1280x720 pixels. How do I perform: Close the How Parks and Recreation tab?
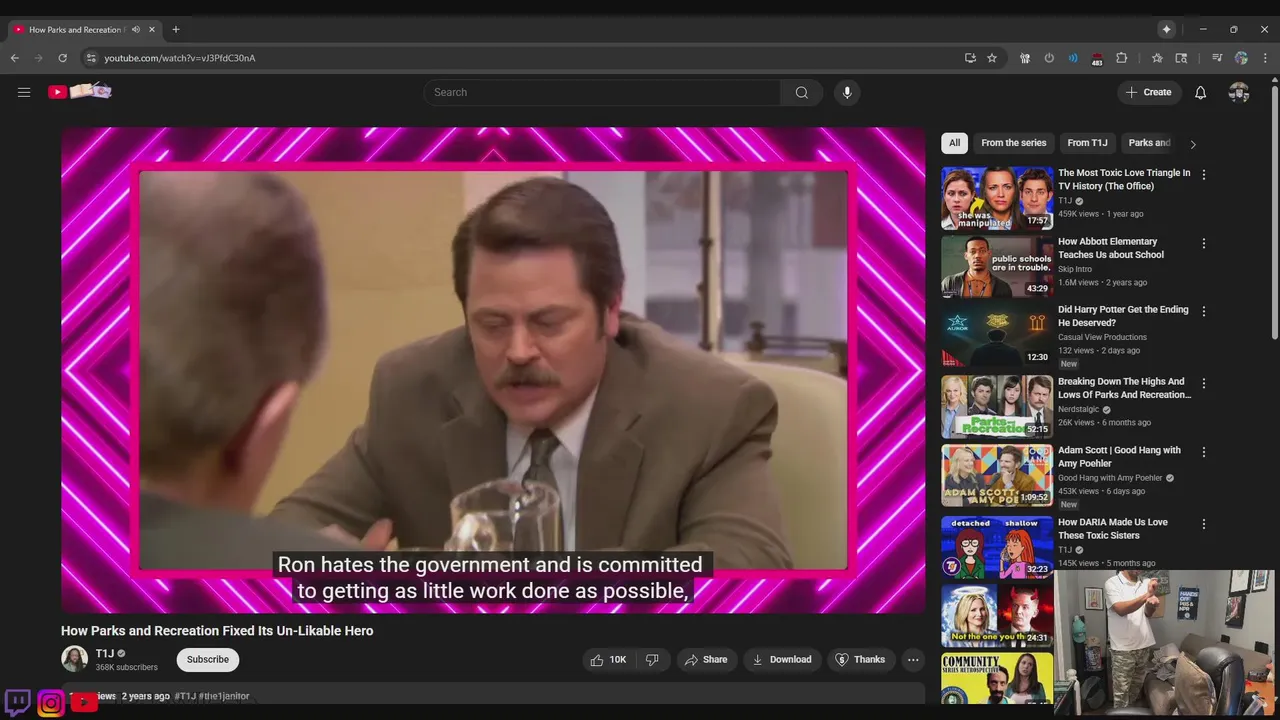[152, 30]
